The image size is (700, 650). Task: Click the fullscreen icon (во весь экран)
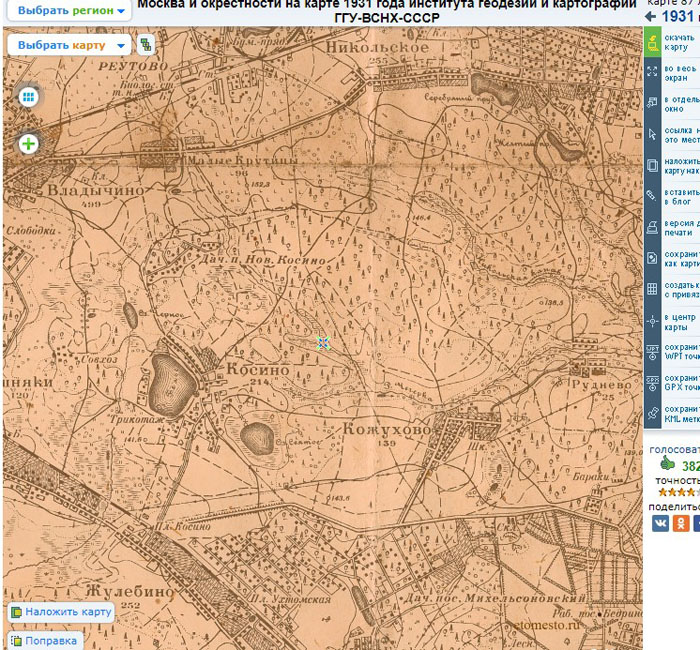tap(652, 72)
